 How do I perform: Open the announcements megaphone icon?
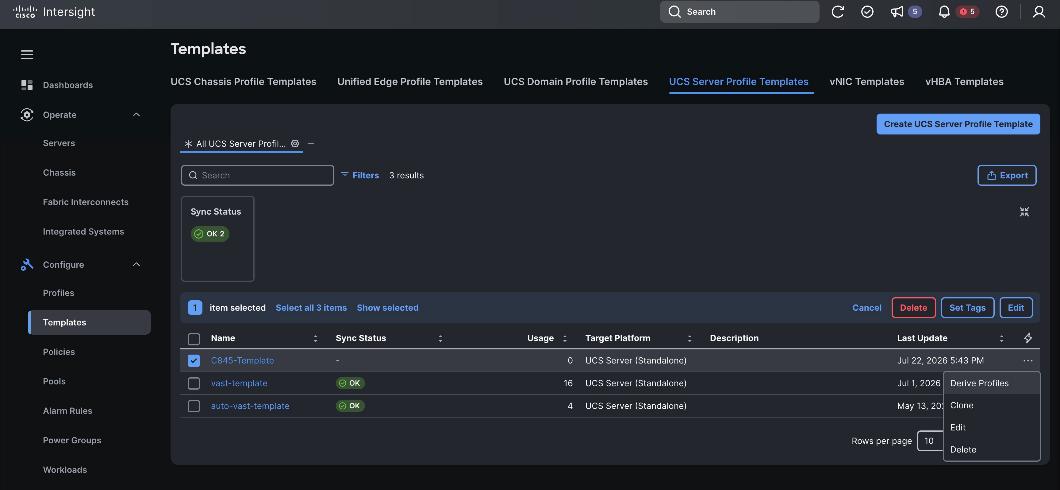[897, 11]
